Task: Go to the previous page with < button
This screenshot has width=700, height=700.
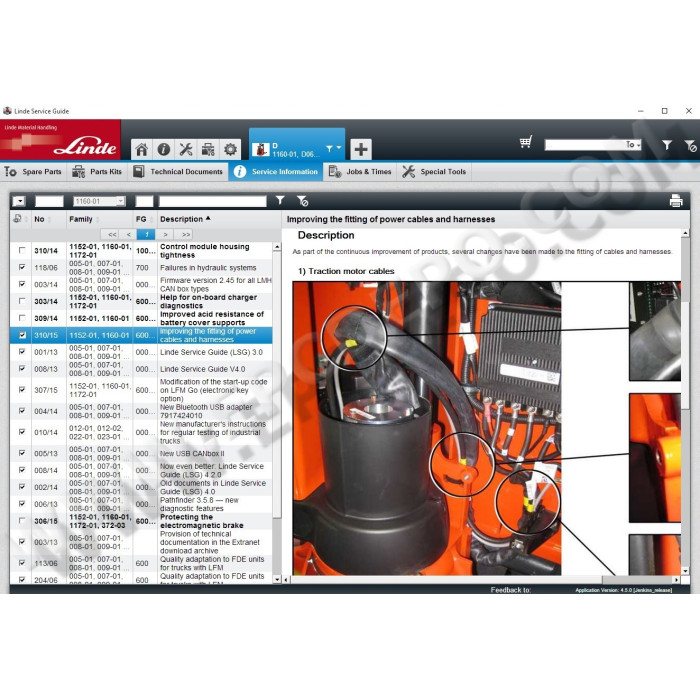Action: pos(129,234)
